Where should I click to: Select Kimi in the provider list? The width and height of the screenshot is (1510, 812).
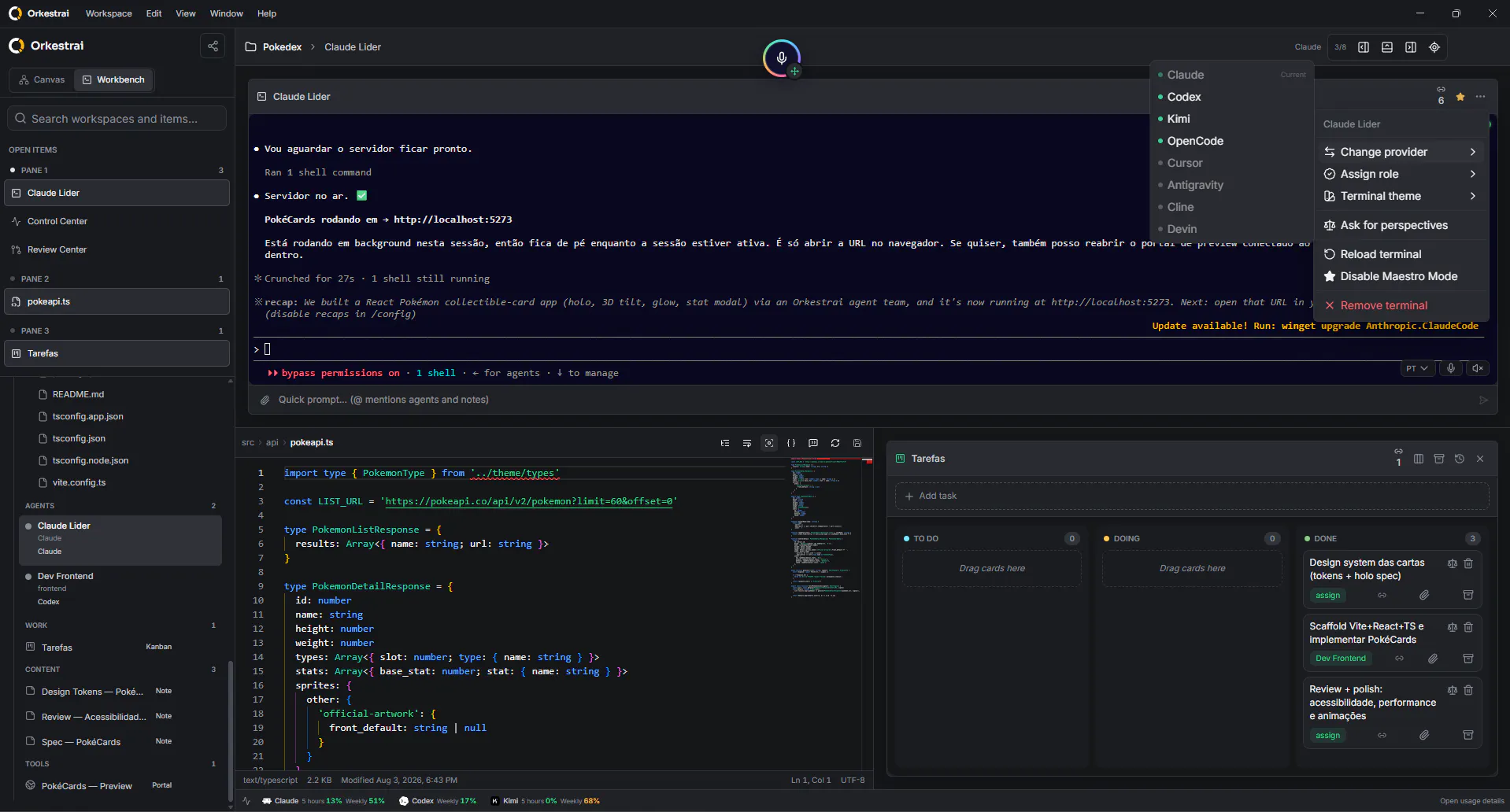coord(1231,119)
